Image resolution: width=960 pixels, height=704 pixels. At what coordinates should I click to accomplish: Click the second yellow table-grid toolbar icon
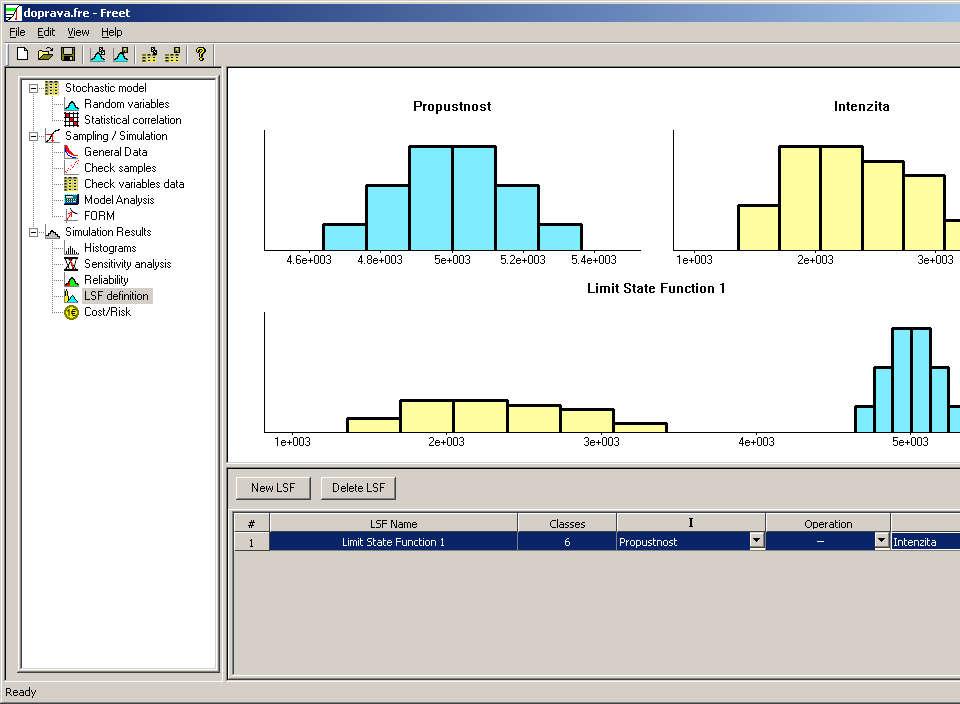tap(172, 54)
